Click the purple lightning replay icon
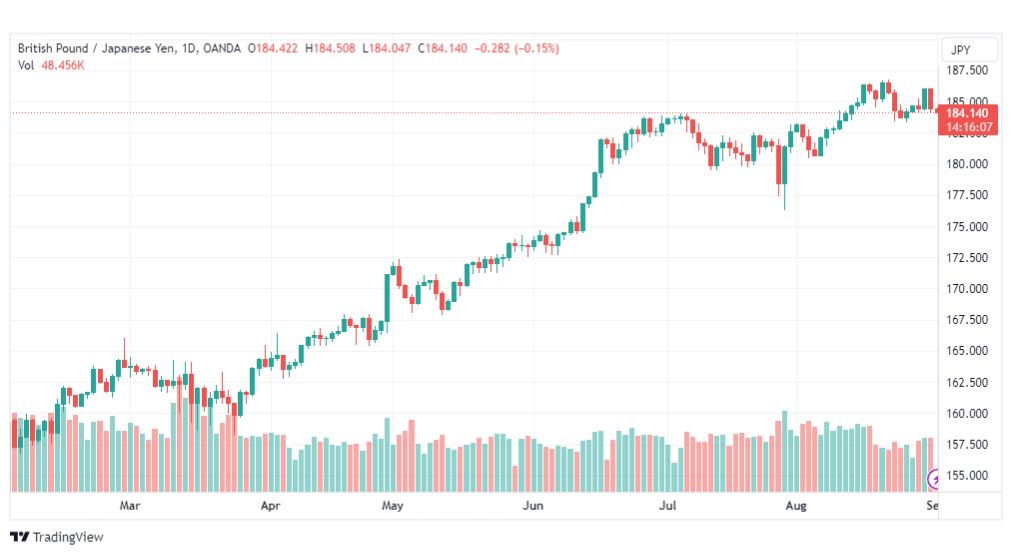 (x=933, y=479)
